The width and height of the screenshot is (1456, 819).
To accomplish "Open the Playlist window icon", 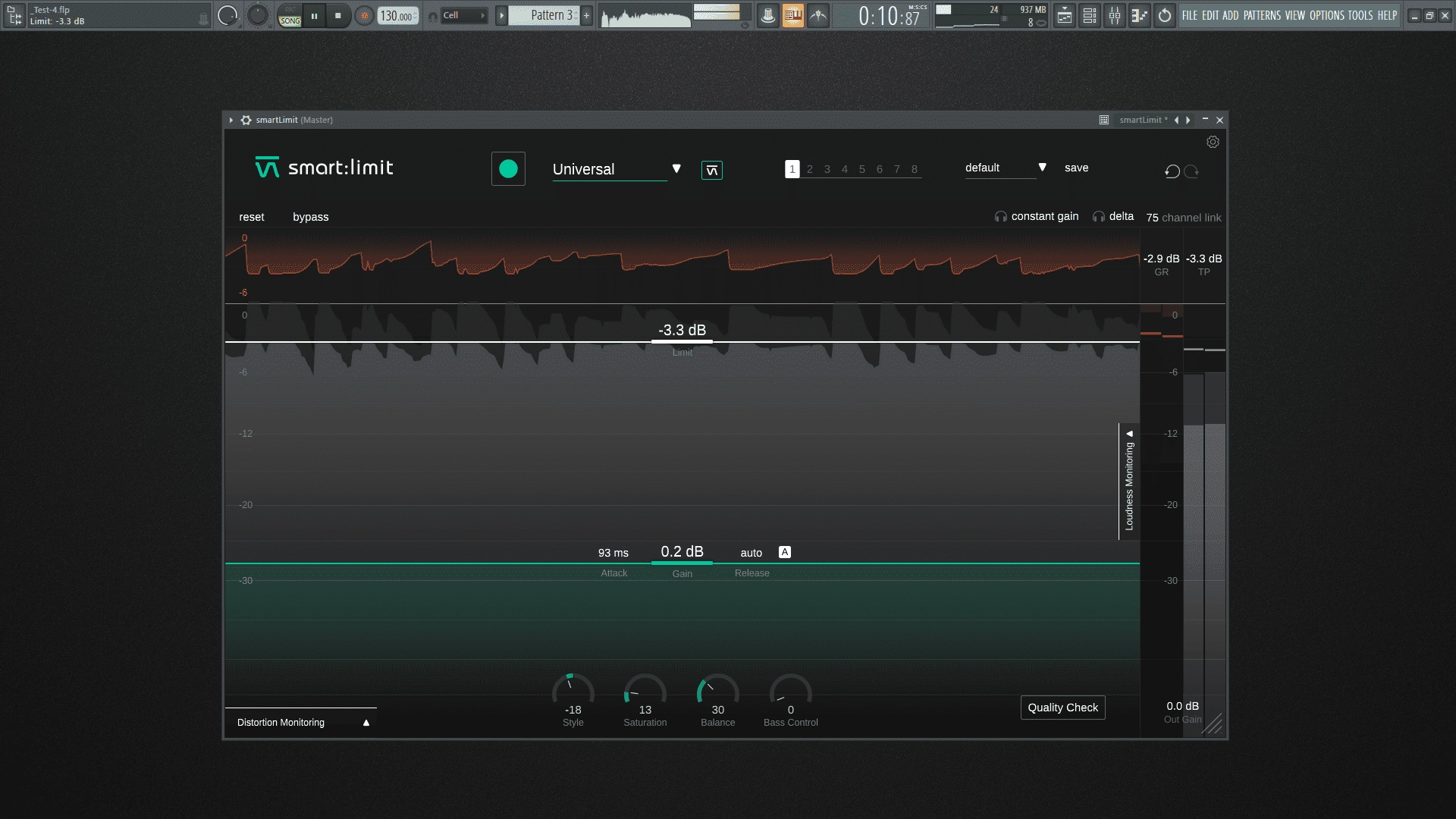I will tap(1065, 15).
